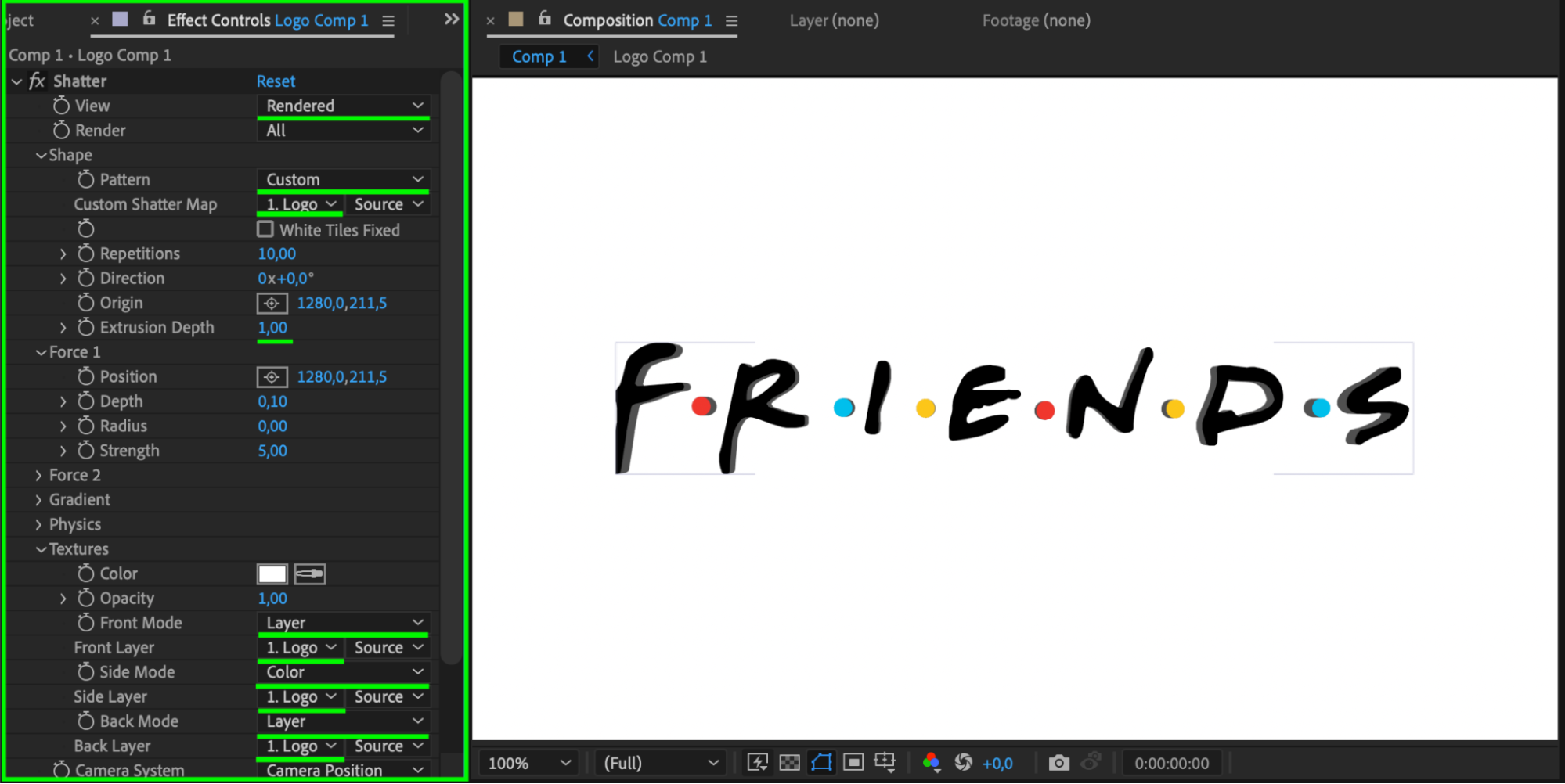Expand the Physics group
The image size is (1565, 784).
tap(38, 525)
